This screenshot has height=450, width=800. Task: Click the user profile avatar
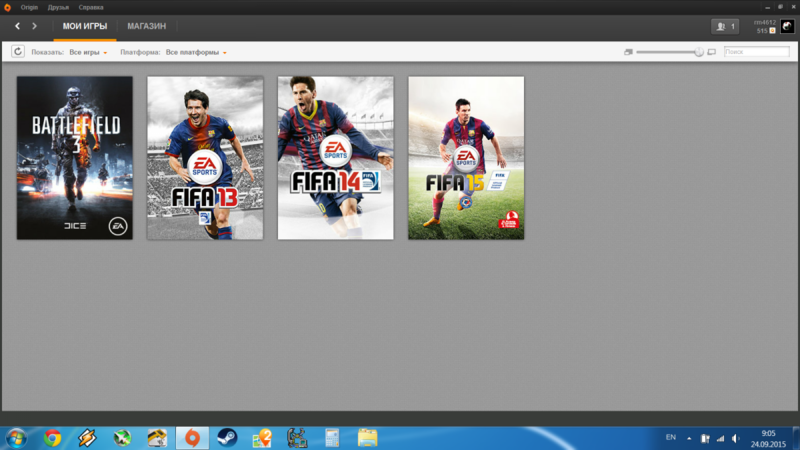pos(787,26)
